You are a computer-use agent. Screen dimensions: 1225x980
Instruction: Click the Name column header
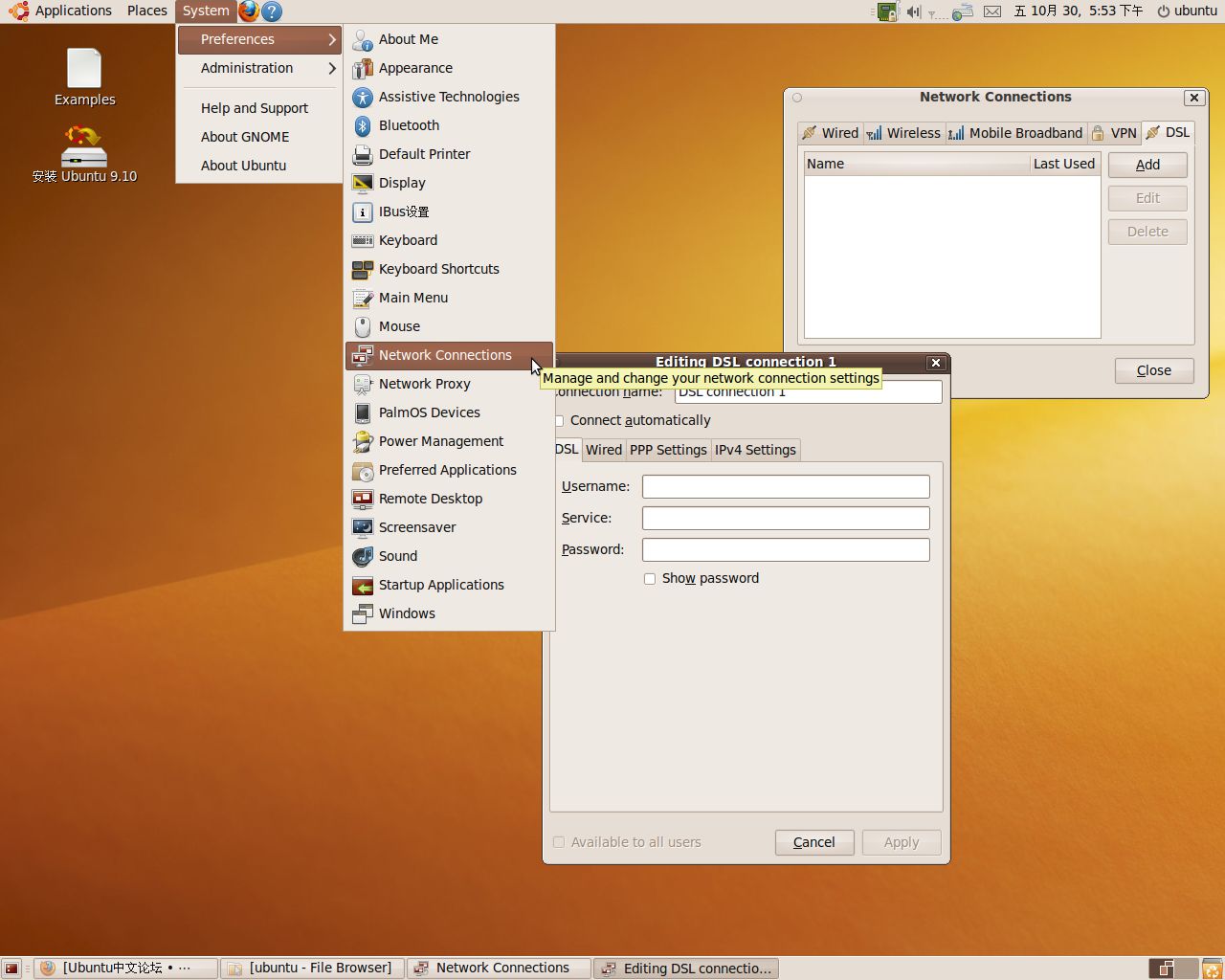tap(917, 164)
